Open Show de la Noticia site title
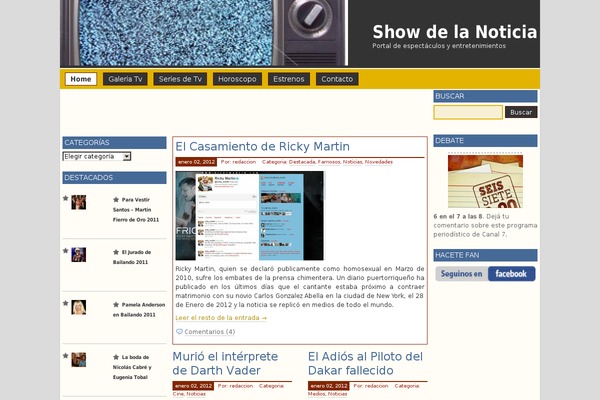The image size is (600, 400). point(455,32)
